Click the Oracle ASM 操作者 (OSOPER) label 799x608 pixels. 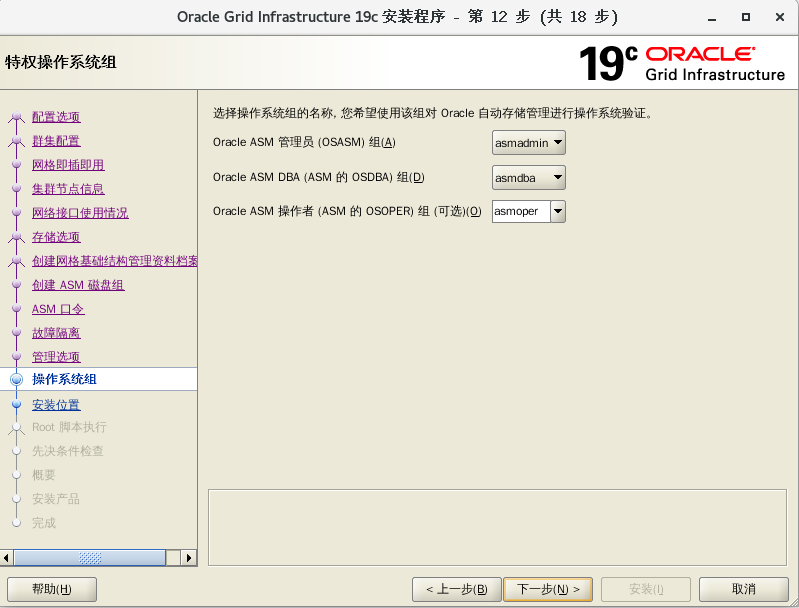(x=347, y=211)
